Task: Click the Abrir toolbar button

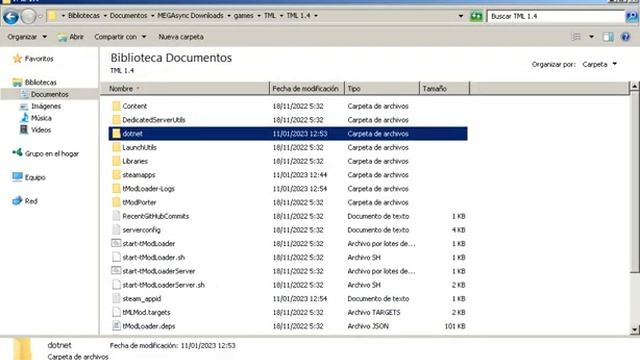Action: [71, 37]
